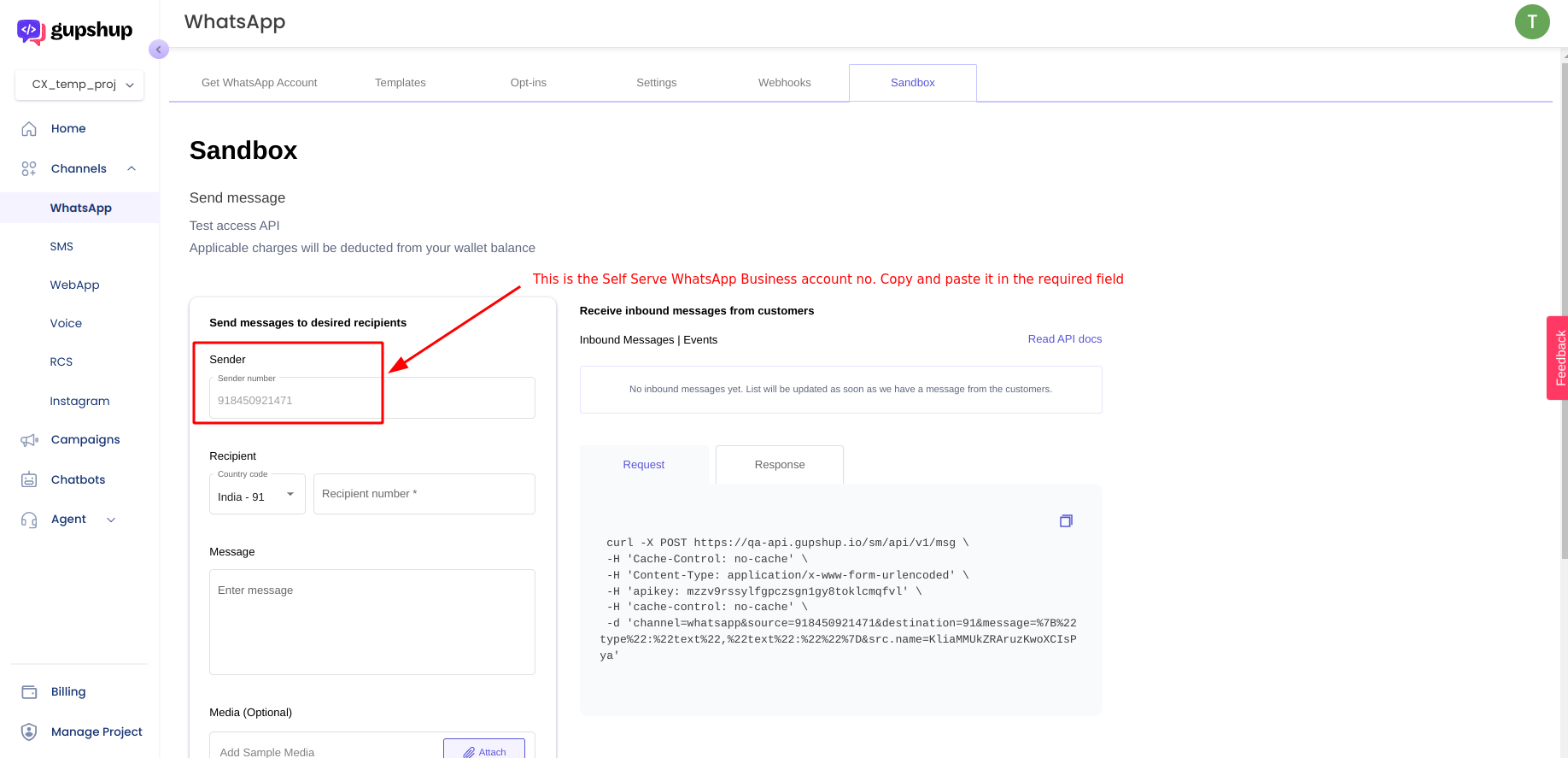Click the Home icon in the sidebar
The height and width of the screenshot is (758, 1568).
(29, 128)
